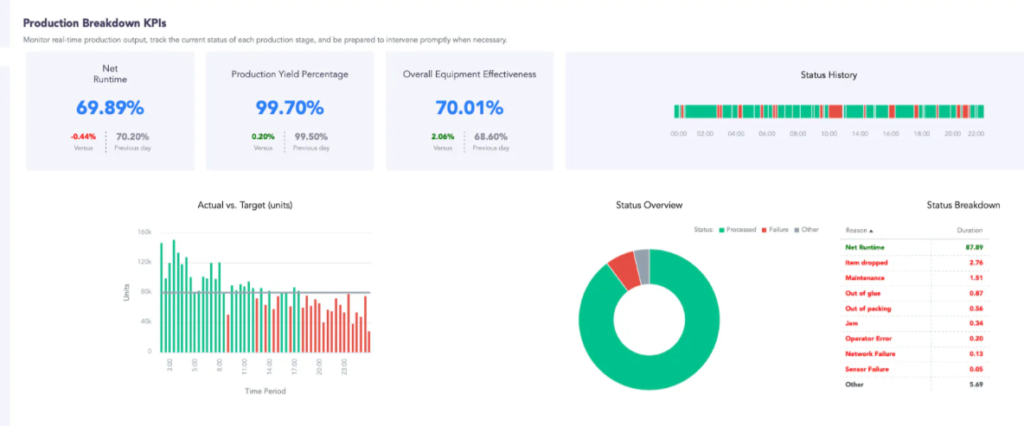Click the last red bar in Actual vs. Target chart

pyautogui.click(x=369, y=342)
